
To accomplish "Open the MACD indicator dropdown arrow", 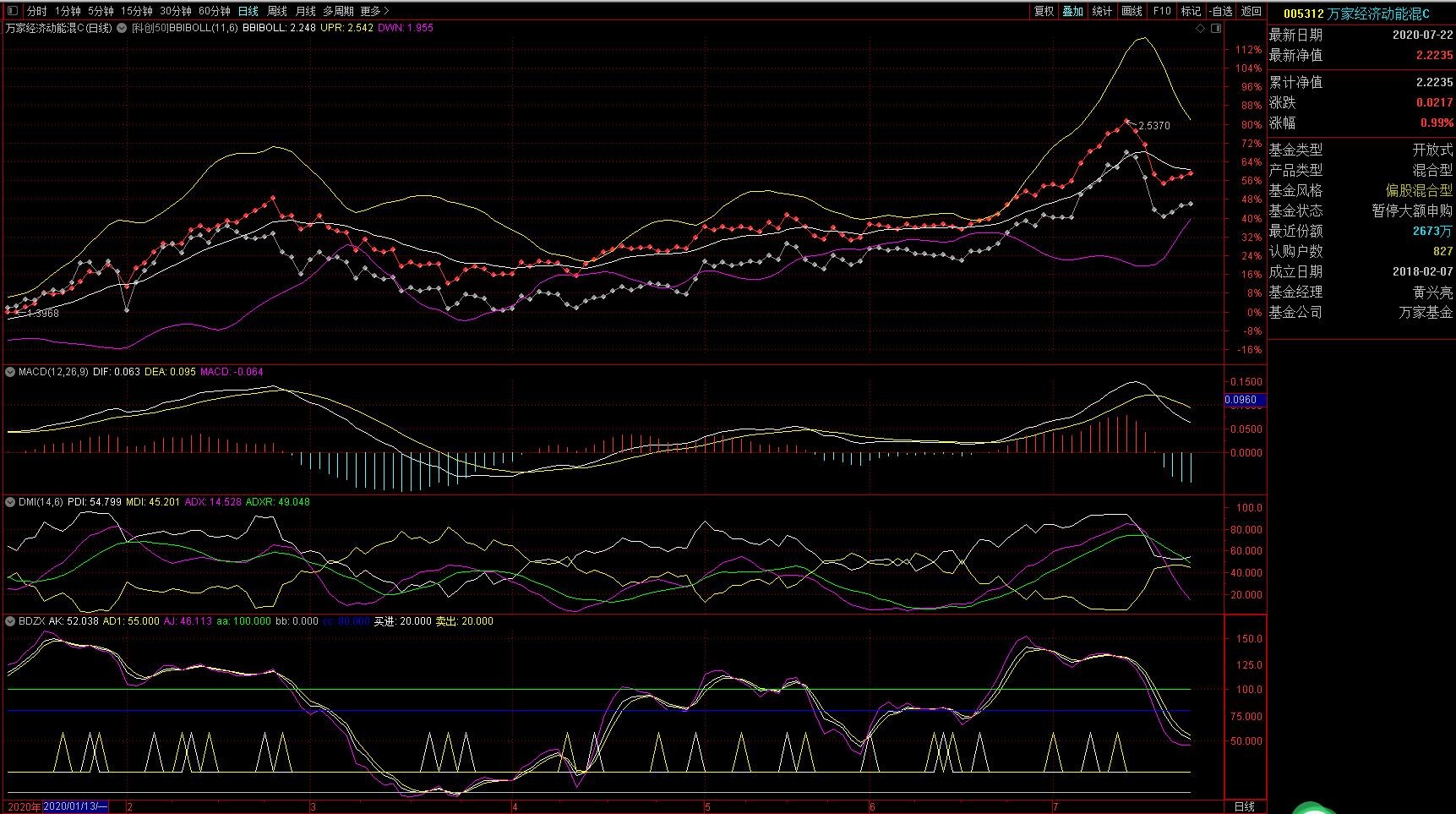I will pyautogui.click(x=11, y=371).
